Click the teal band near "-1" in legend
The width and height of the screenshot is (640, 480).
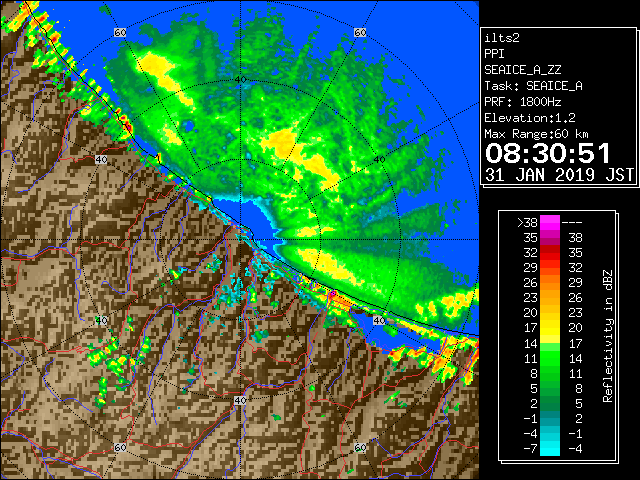coord(550,418)
